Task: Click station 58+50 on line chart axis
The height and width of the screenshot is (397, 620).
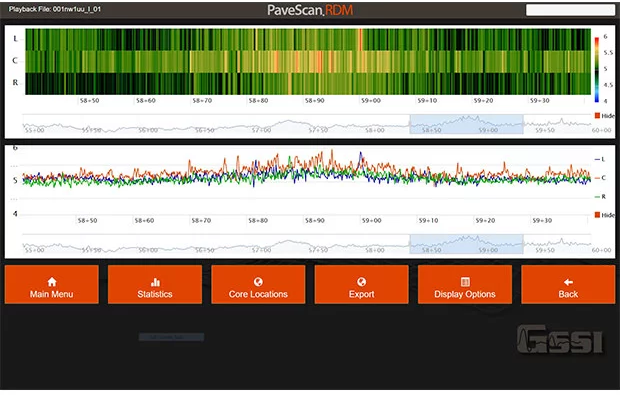Action: pos(87,221)
